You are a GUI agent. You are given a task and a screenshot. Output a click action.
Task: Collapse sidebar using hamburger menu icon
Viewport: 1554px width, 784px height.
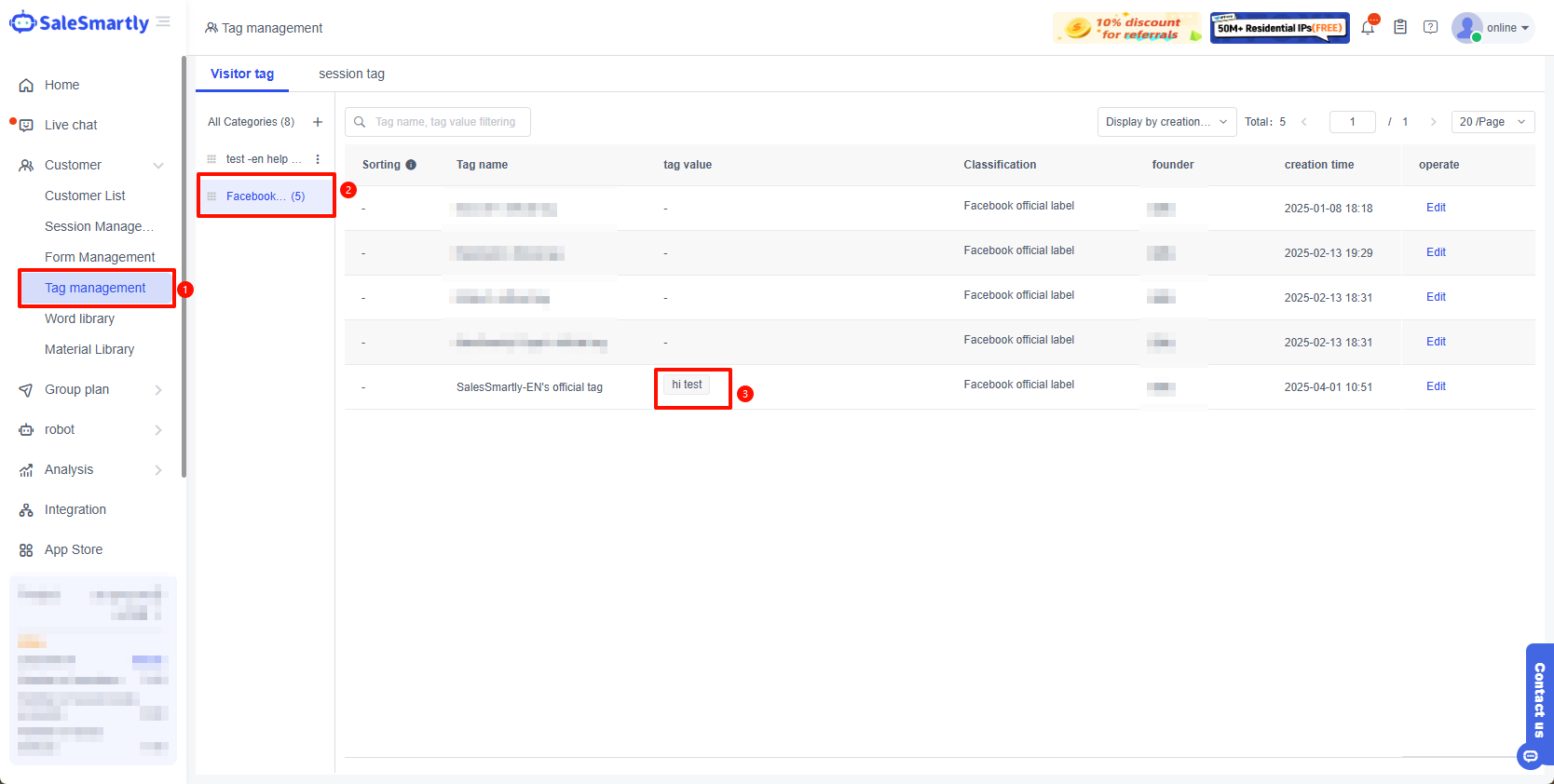[x=163, y=22]
